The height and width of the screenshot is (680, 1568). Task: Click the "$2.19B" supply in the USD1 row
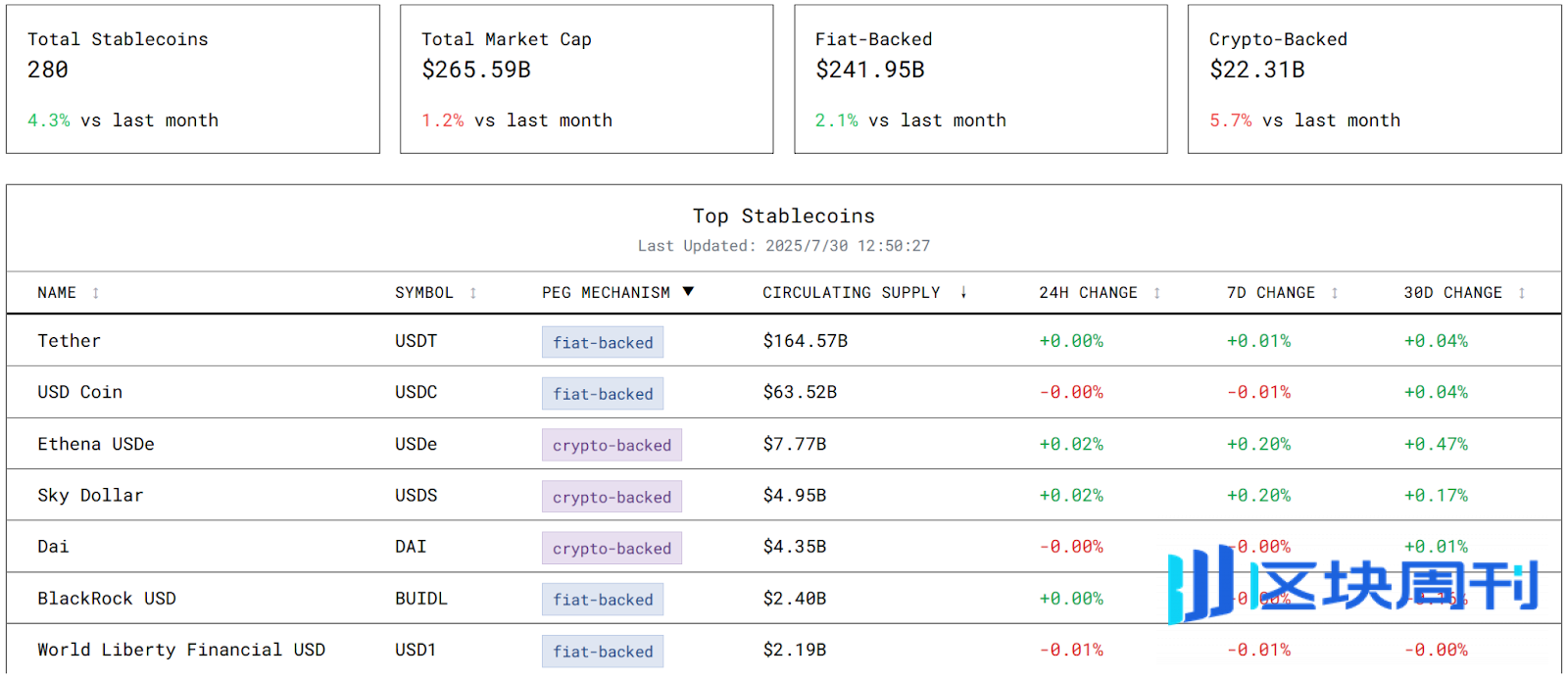pos(795,650)
